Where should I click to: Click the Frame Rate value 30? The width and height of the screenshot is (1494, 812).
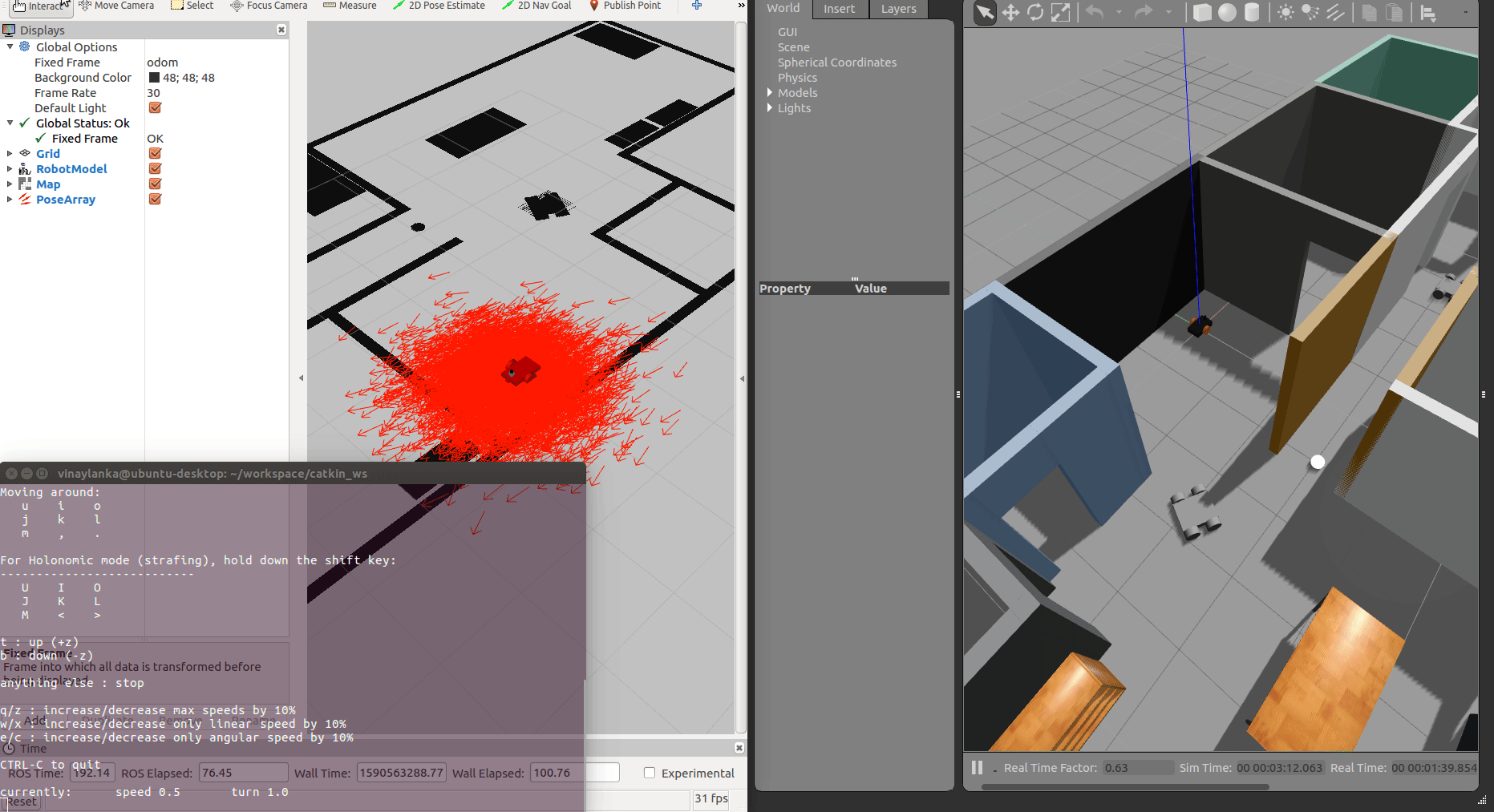coord(153,93)
